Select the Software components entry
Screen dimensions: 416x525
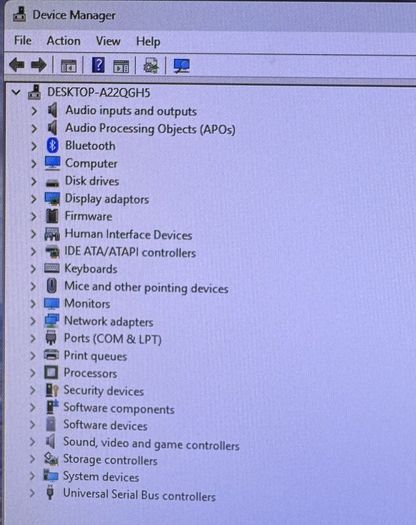coord(119,408)
